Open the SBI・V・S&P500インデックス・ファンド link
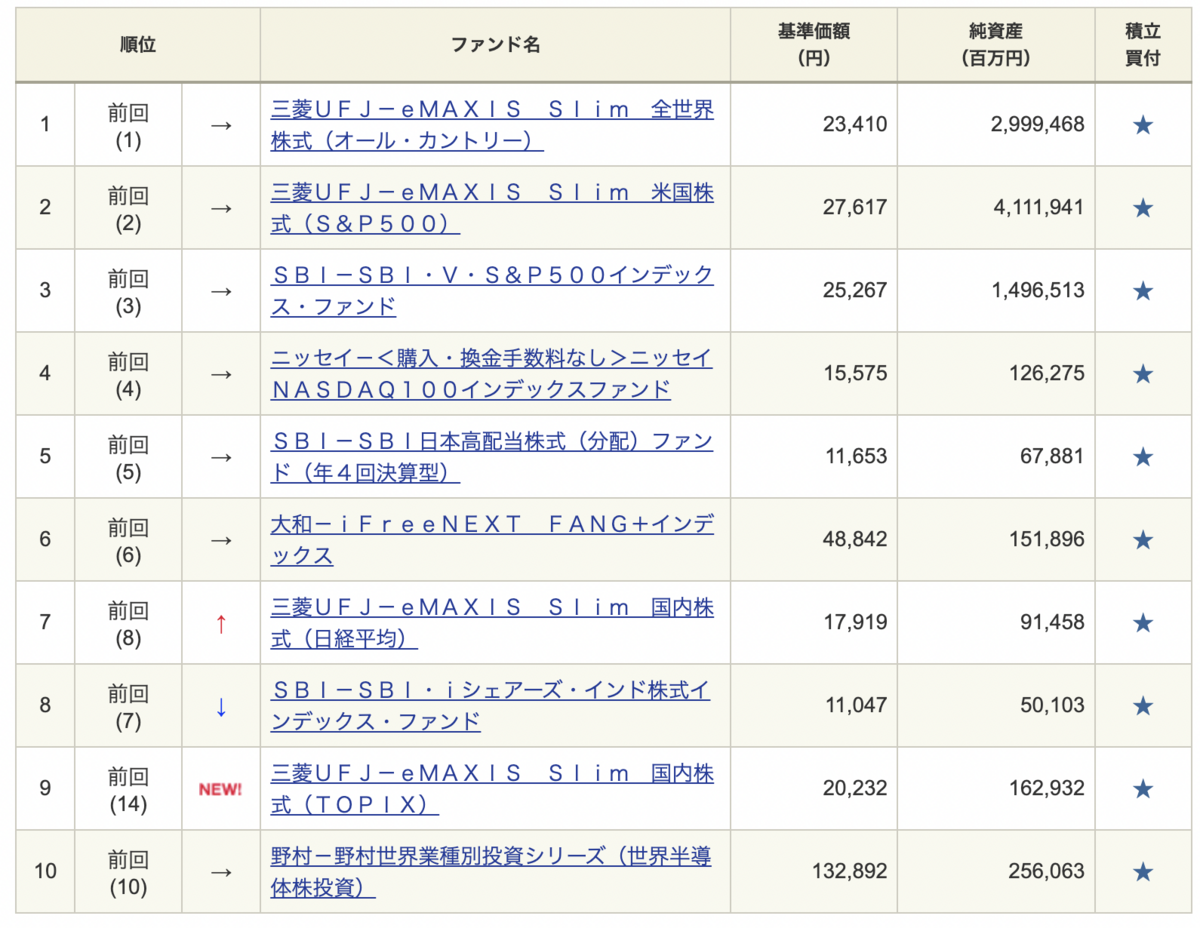The height and width of the screenshot is (928, 1200). pyautogui.click(x=492, y=291)
